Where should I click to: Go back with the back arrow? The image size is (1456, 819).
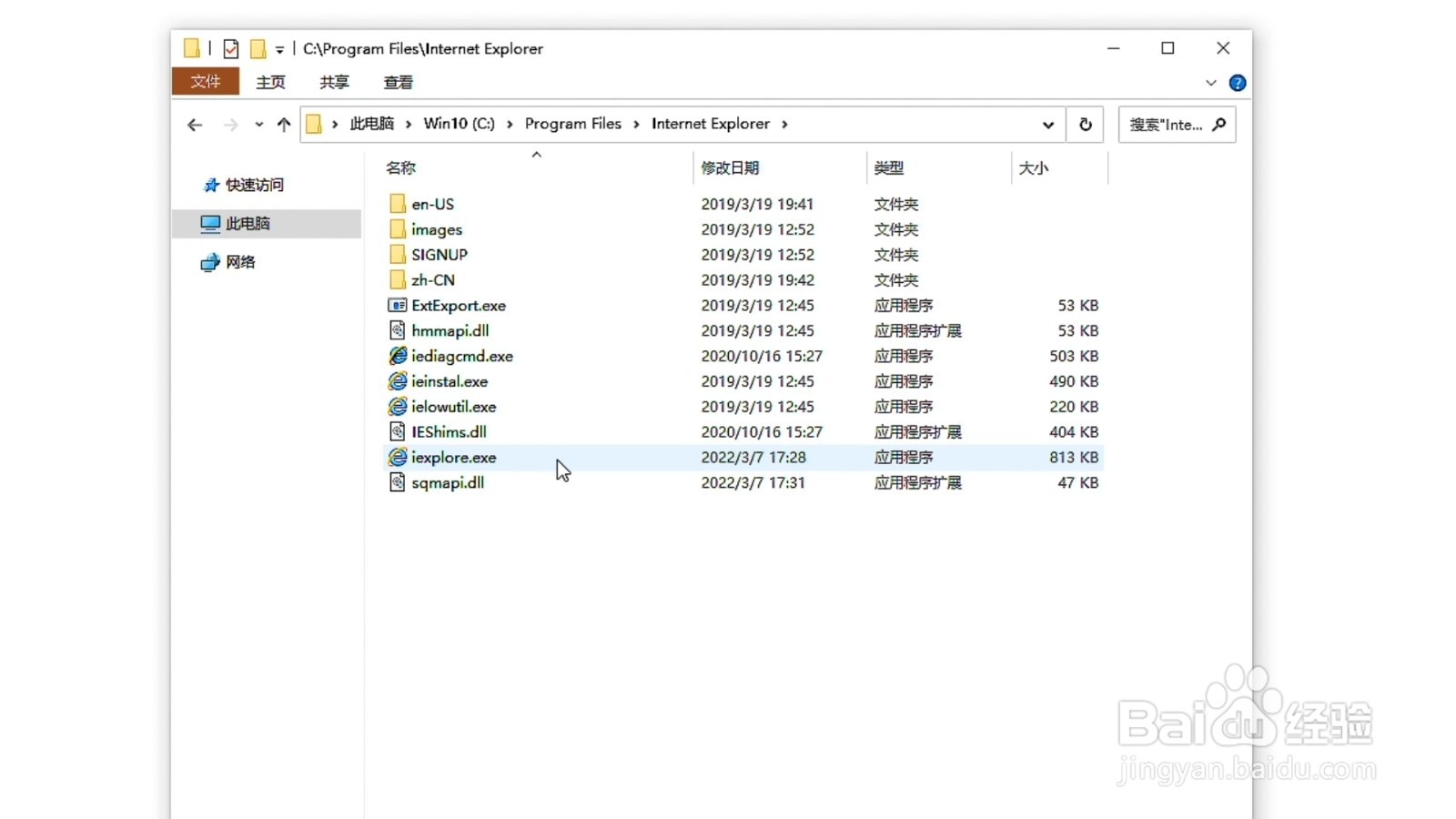point(195,125)
